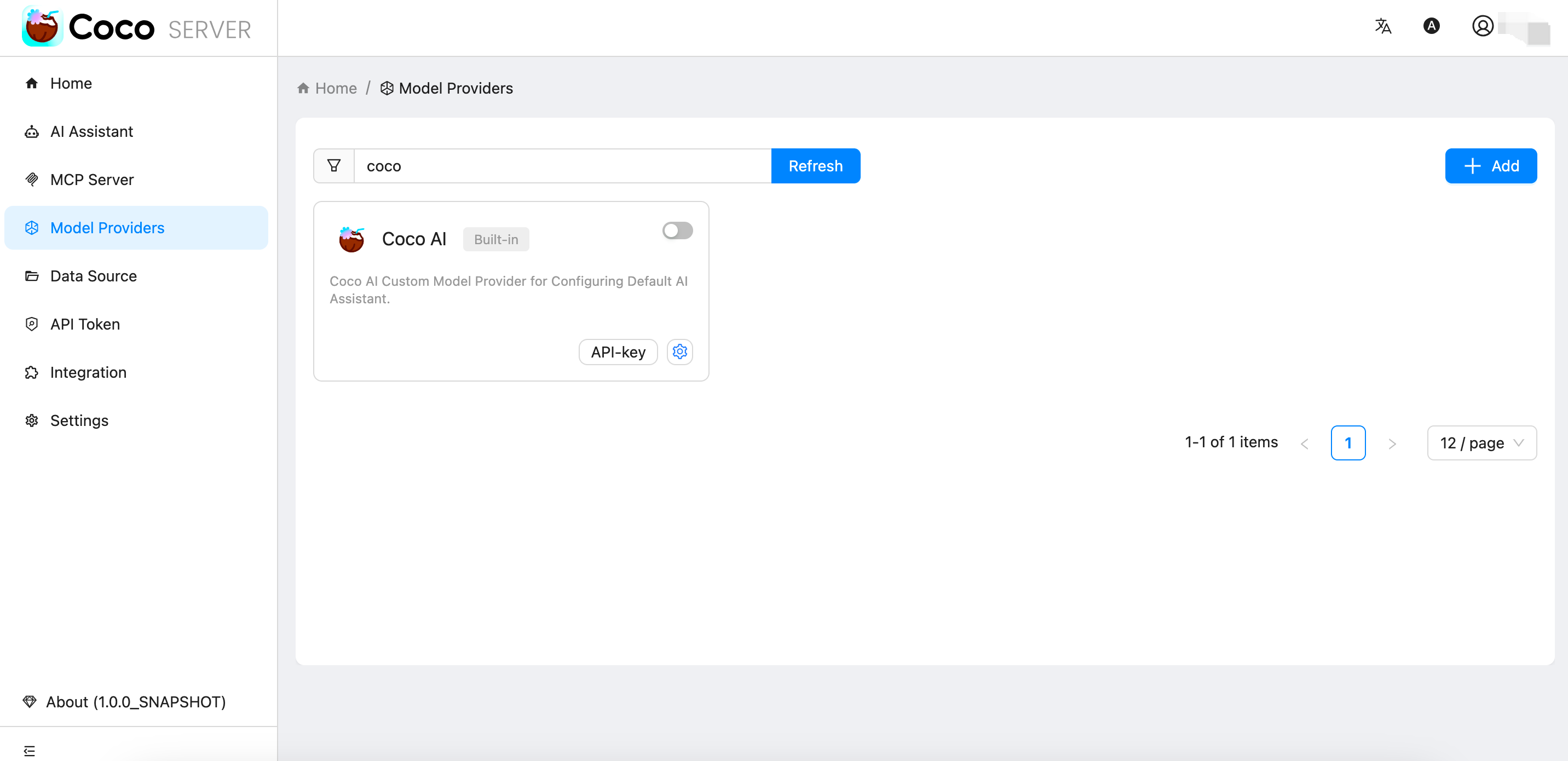This screenshot has width=1568, height=761.
Task: Open the user account avatar icon
Action: click(x=1482, y=26)
